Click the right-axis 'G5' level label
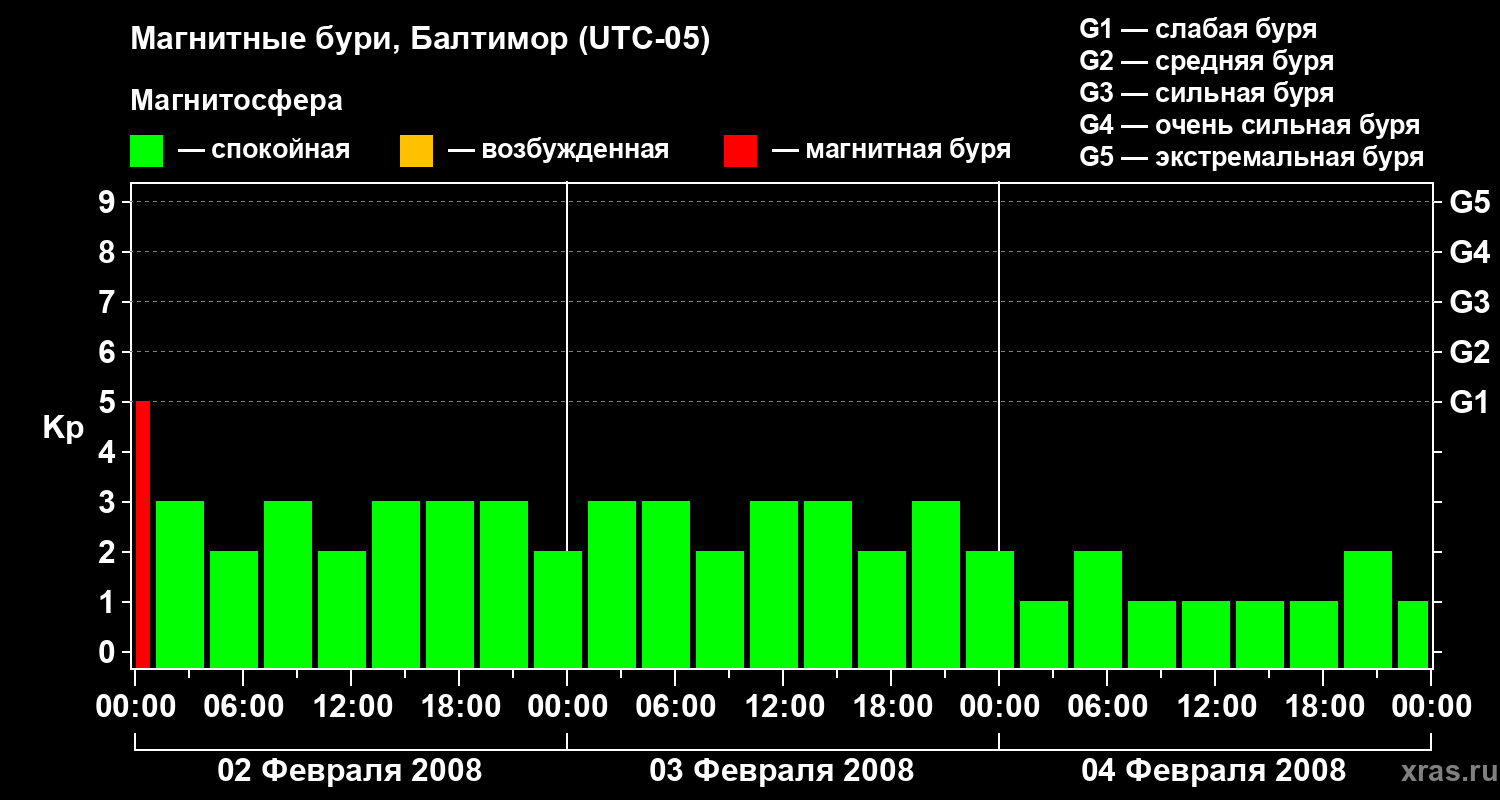Viewport: 1500px width, 800px height. click(x=1470, y=202)
